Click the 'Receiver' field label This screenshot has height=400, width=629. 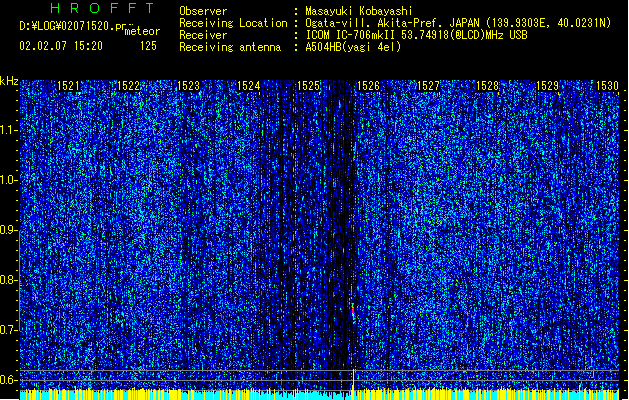click(203, 35)
